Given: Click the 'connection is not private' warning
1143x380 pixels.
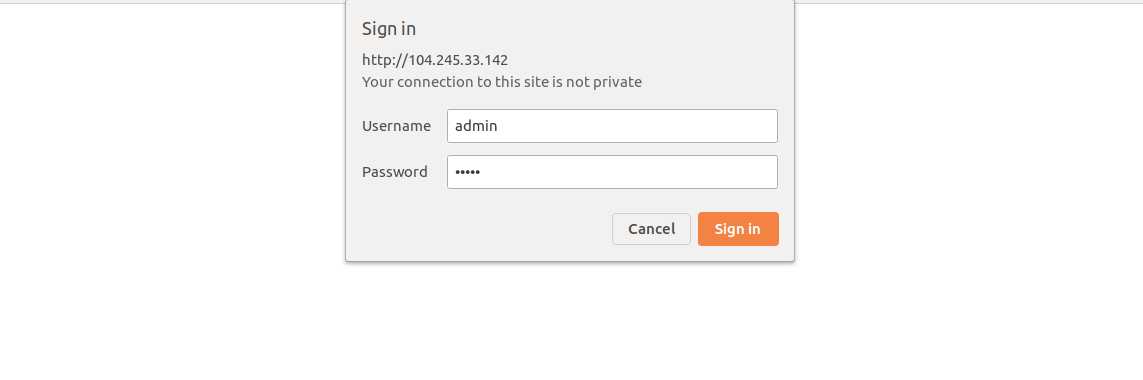Looking at the screenshot, I should point(502,82).
